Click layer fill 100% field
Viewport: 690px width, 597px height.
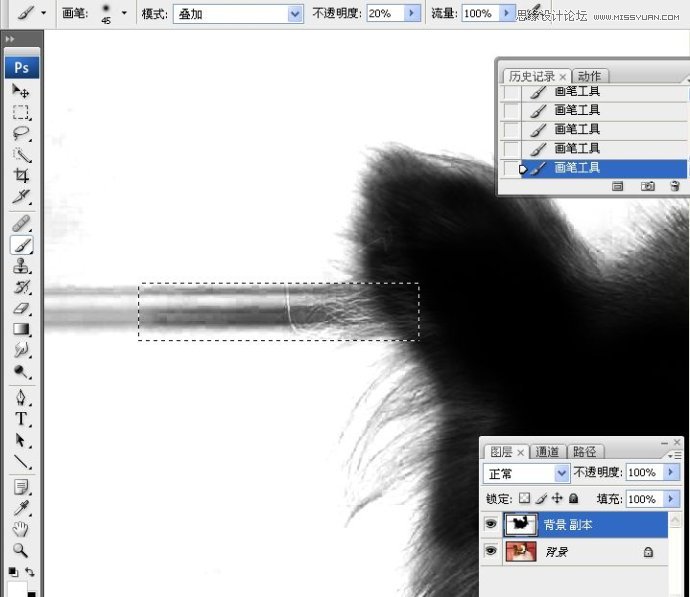(644, 499)
